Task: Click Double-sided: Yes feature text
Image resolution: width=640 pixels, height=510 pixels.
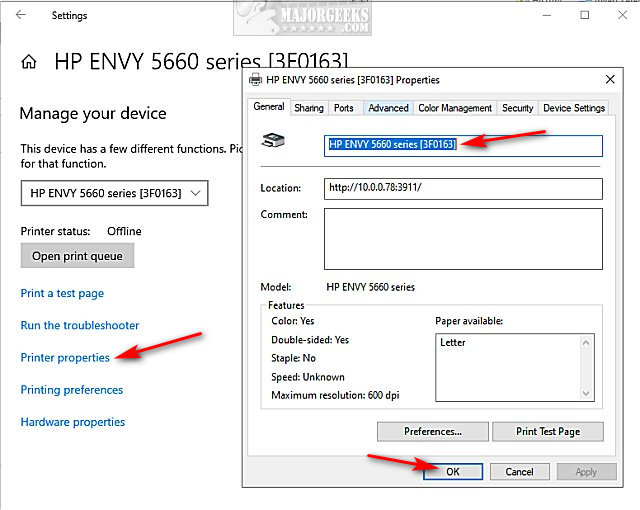Action: 310,340
